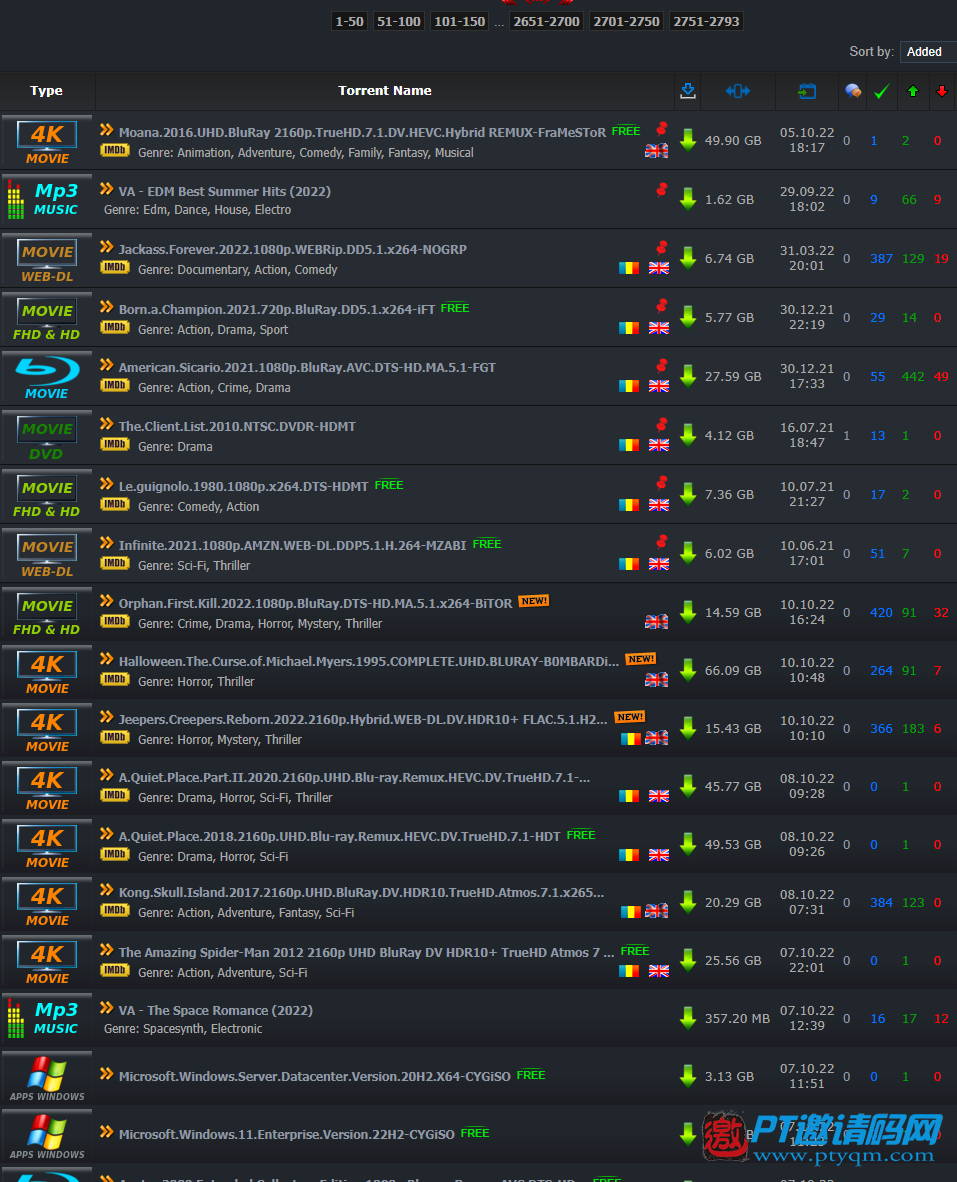The width and height of the screenshot is (957, 1182).
Task: Click the Type column header
Action: pyautogui.click(x=47, y=90)
